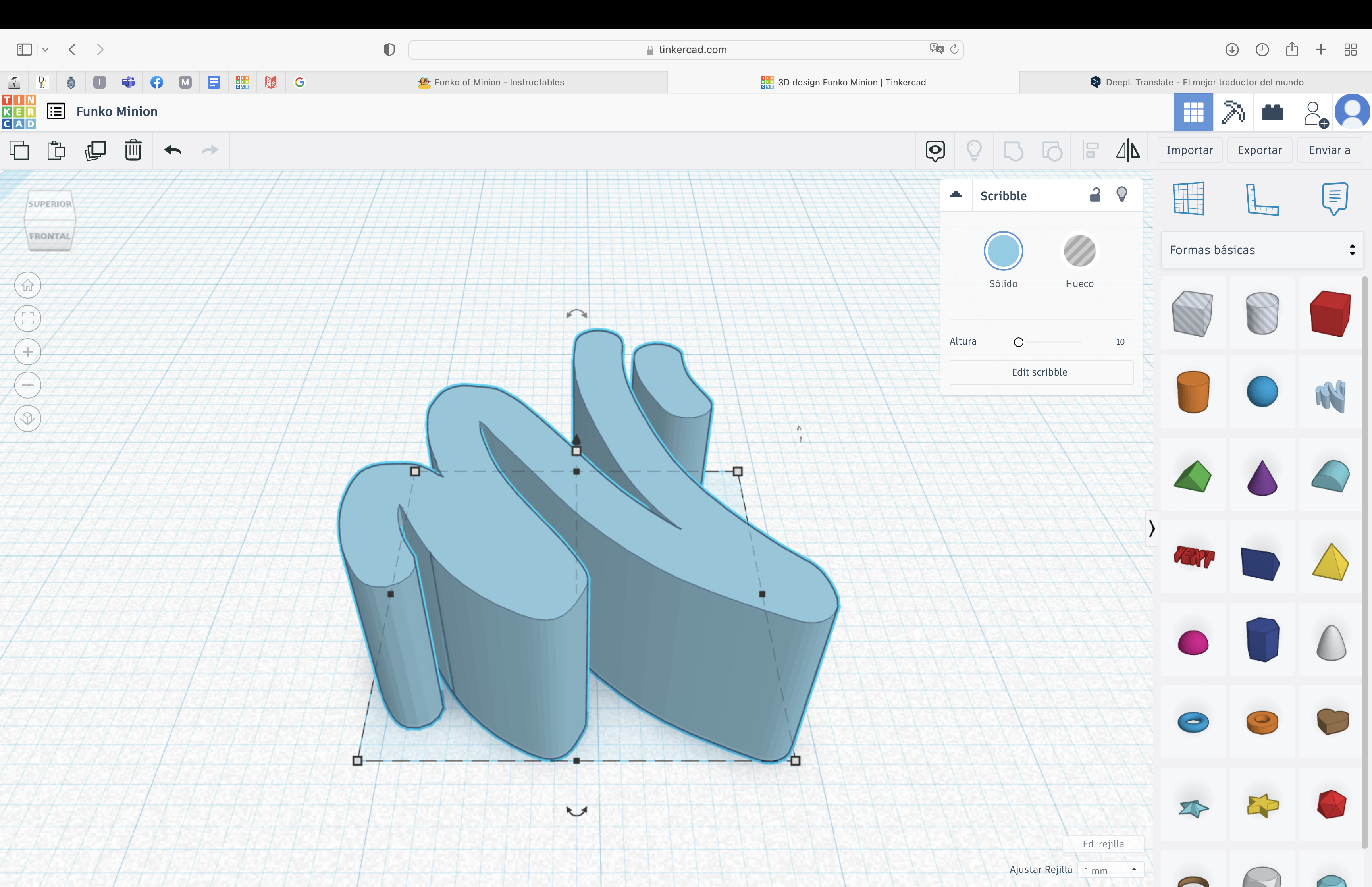Screen dimensions: 1372x887
Task: Click the Edit scribble button
Action: pos(1041,372)
